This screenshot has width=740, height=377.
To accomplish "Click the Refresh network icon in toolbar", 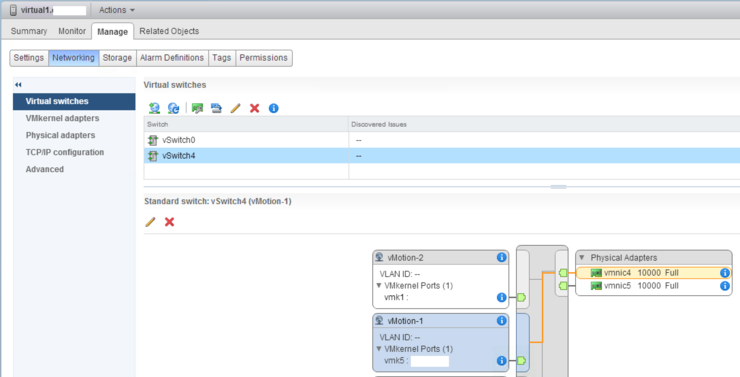I will pyautogui.click(x=174, y=108).
